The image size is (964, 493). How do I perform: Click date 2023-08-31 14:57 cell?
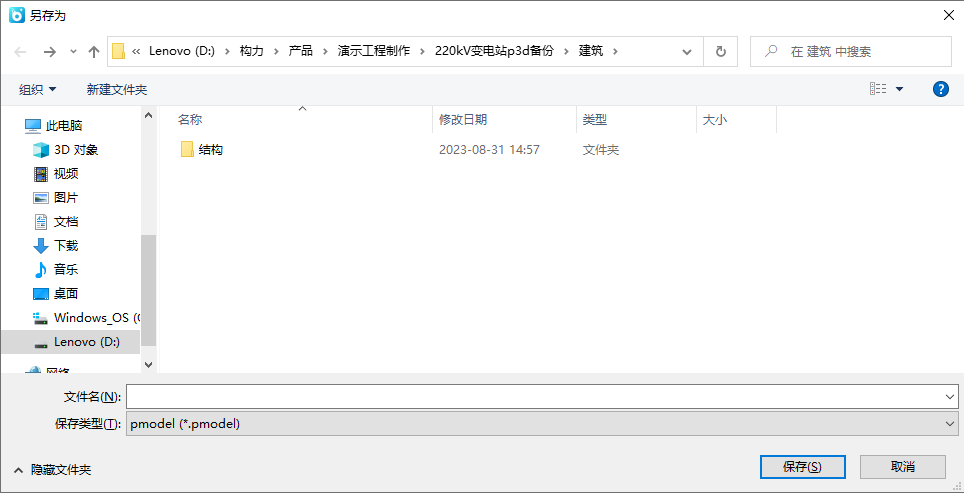click(489, 149)
